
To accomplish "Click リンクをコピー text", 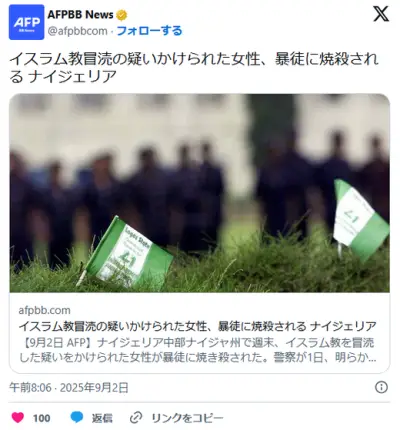I will (x=187, y=418).
